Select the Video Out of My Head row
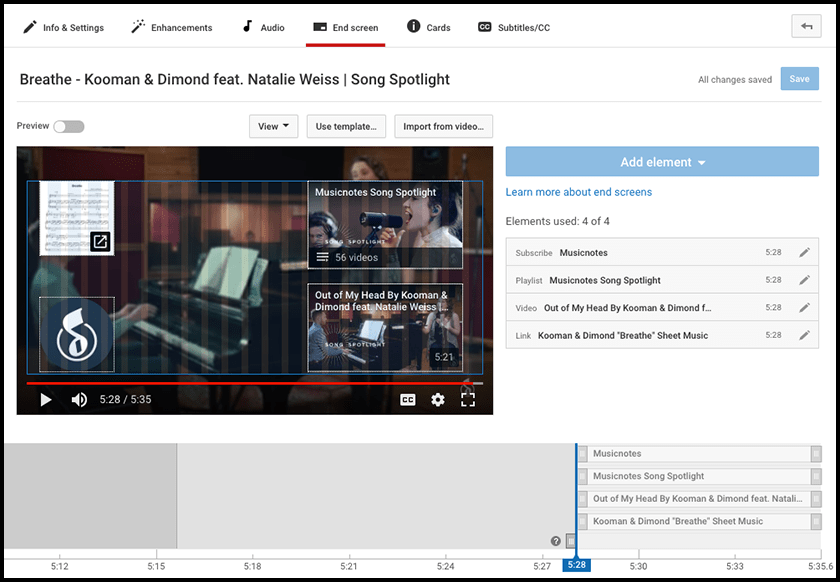The height and width of the screenshot is (582, 840). point(662,308)
